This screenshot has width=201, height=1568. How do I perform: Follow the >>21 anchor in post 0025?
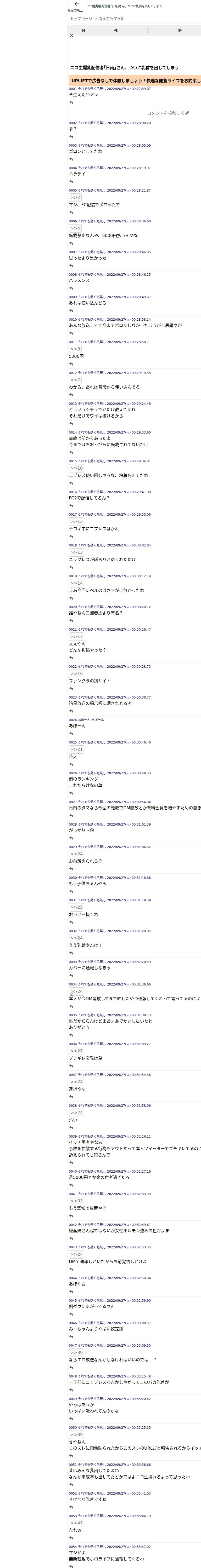(x=77, y=749)
